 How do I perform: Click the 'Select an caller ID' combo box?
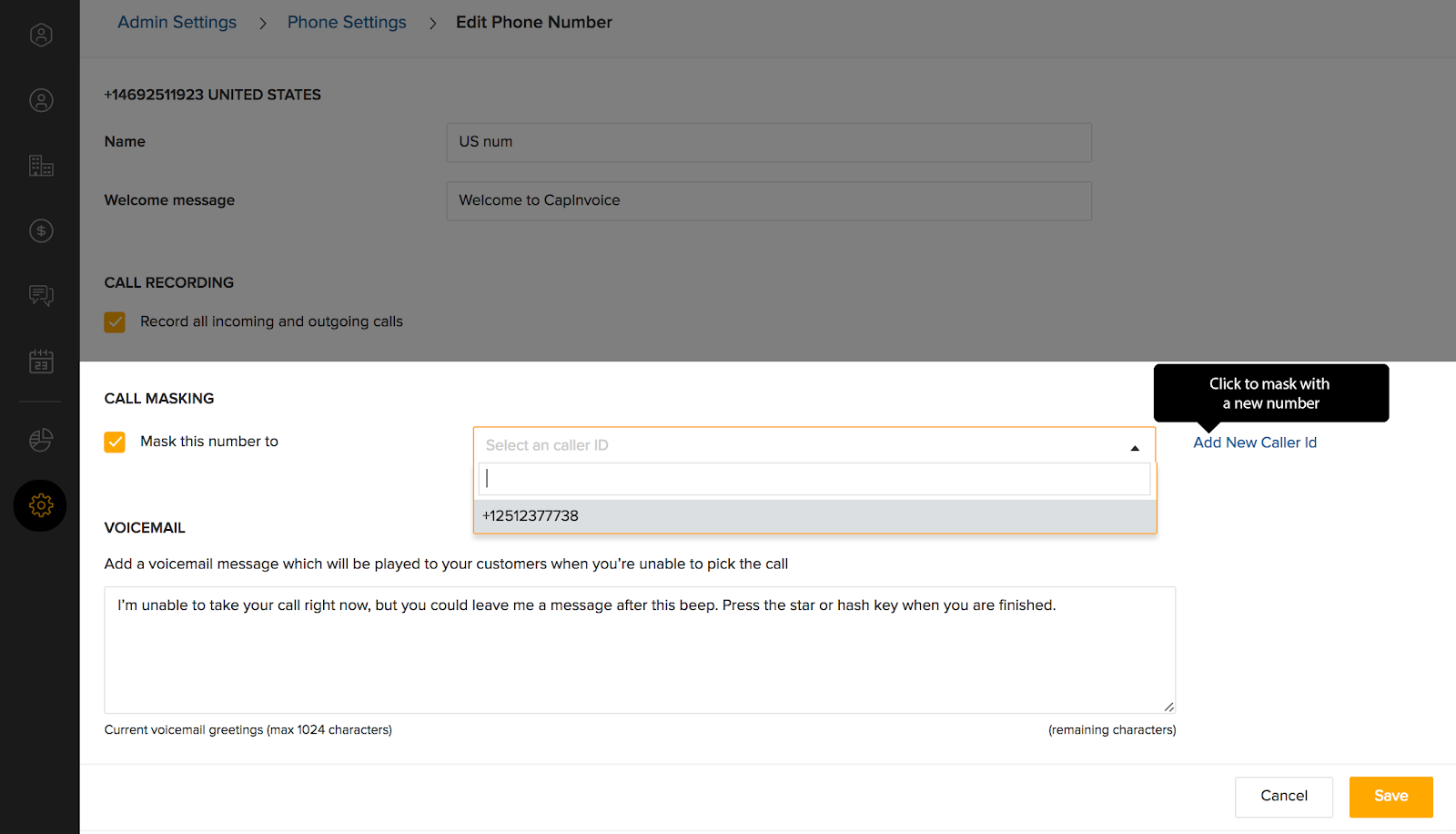coord(801,445)
